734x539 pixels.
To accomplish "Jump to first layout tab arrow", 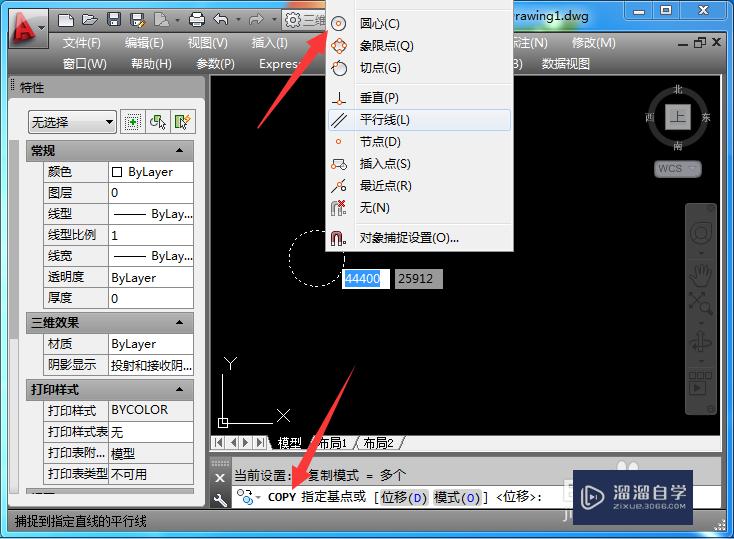I will [x=219, y=443].
